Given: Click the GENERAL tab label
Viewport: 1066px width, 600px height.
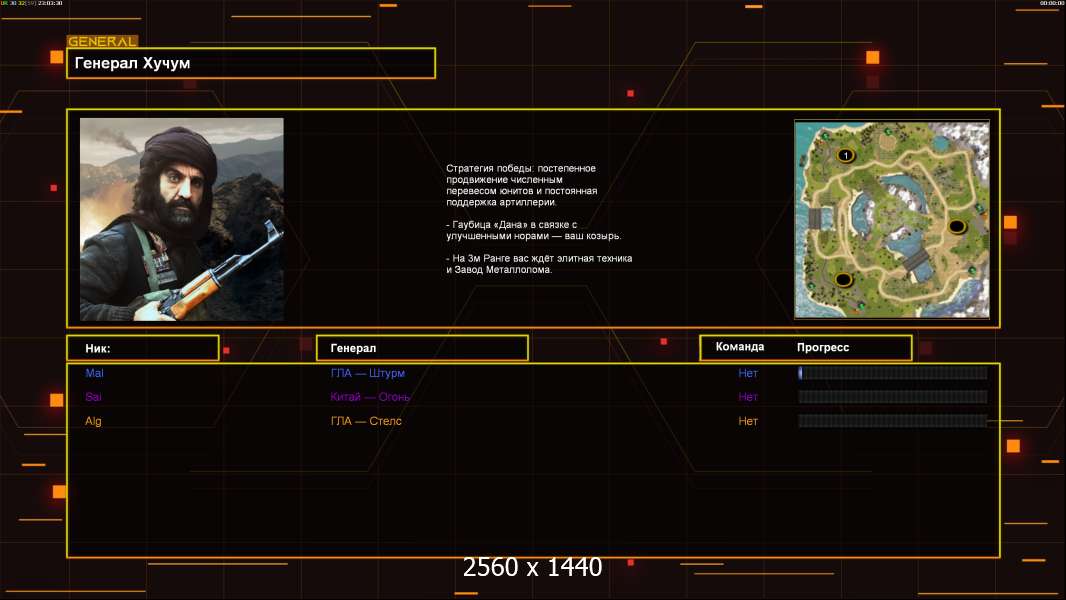Looking at the screenshot, I should point(102,42).
